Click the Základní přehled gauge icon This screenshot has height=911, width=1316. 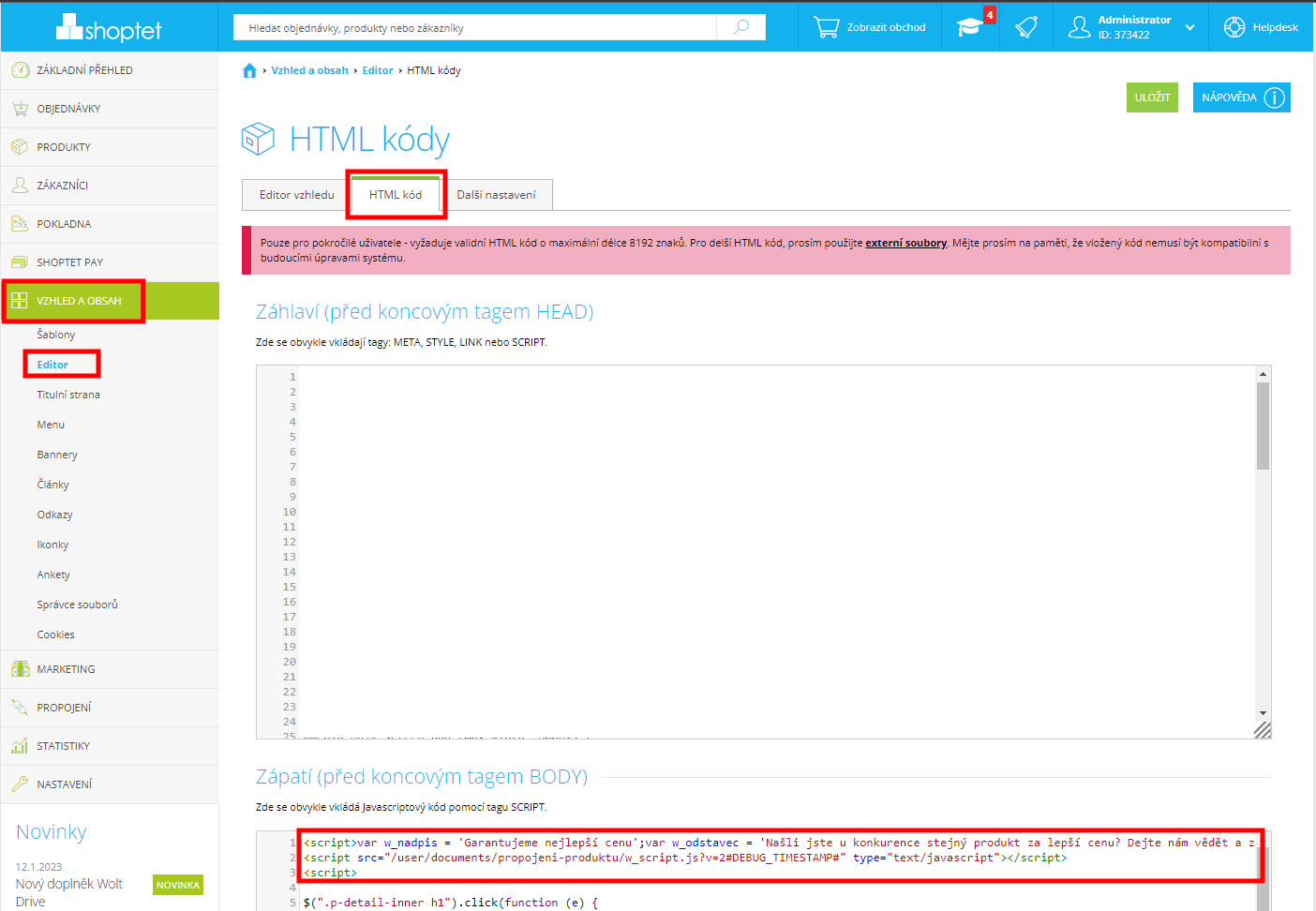pos(20,70)
